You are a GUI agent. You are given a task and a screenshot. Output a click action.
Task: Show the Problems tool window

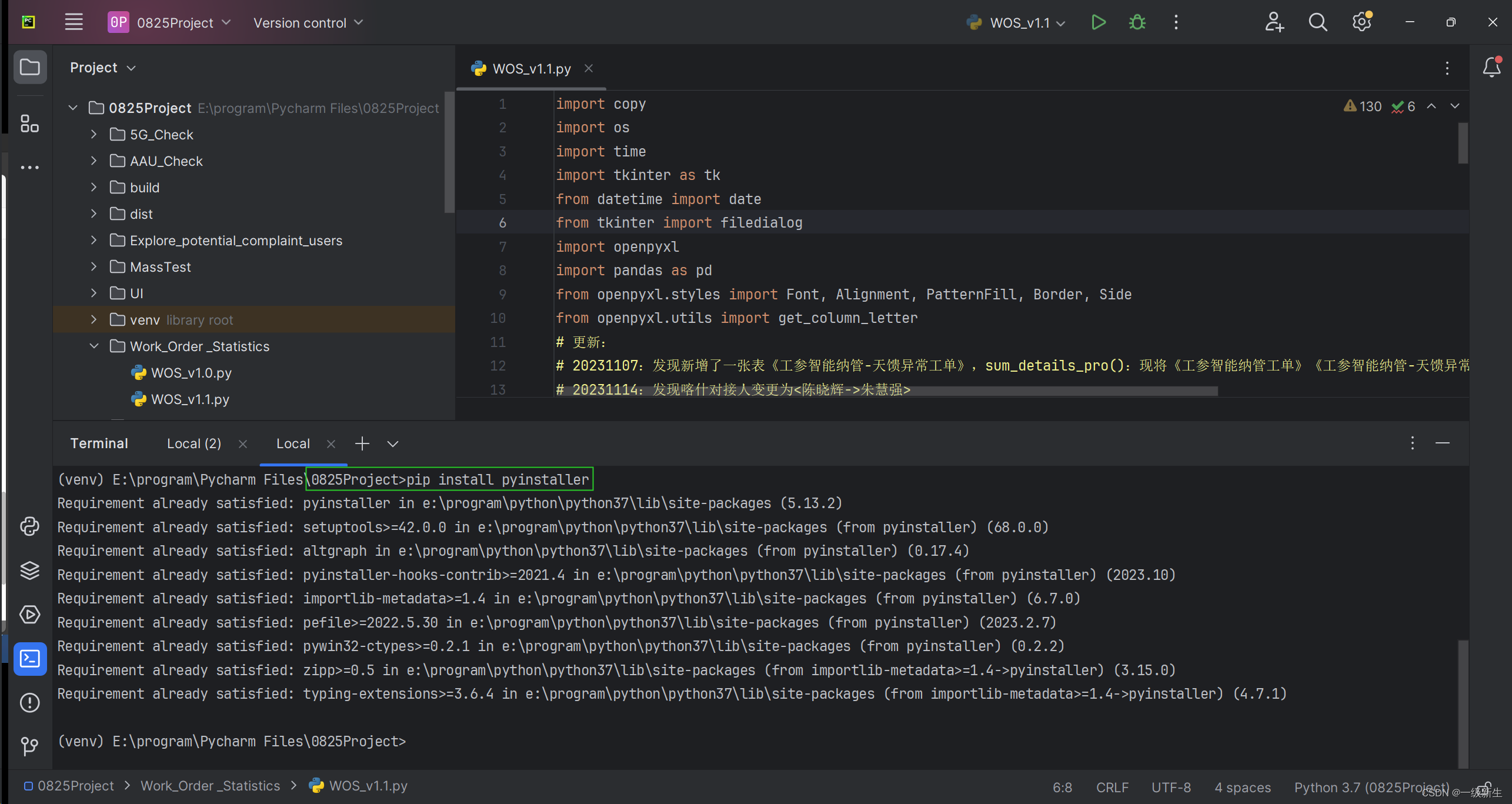pos(30,702)
